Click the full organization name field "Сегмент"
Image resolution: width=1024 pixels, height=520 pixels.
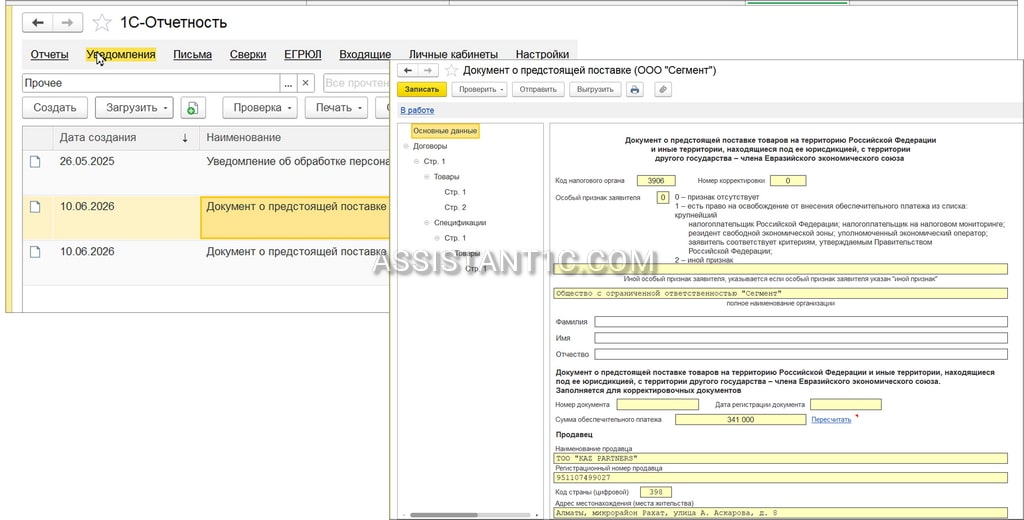pos(780,294)
